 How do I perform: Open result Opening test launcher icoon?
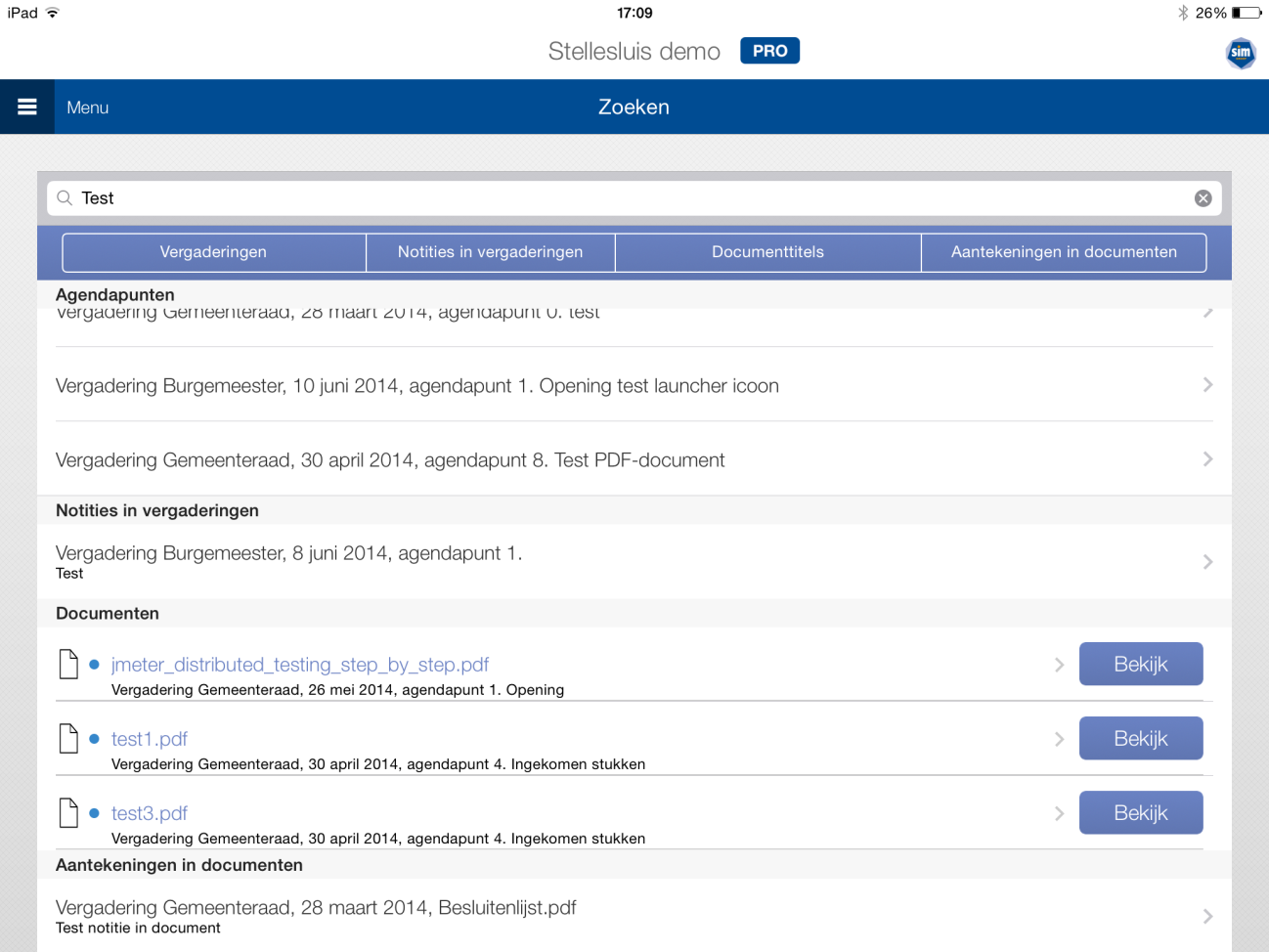634,384
